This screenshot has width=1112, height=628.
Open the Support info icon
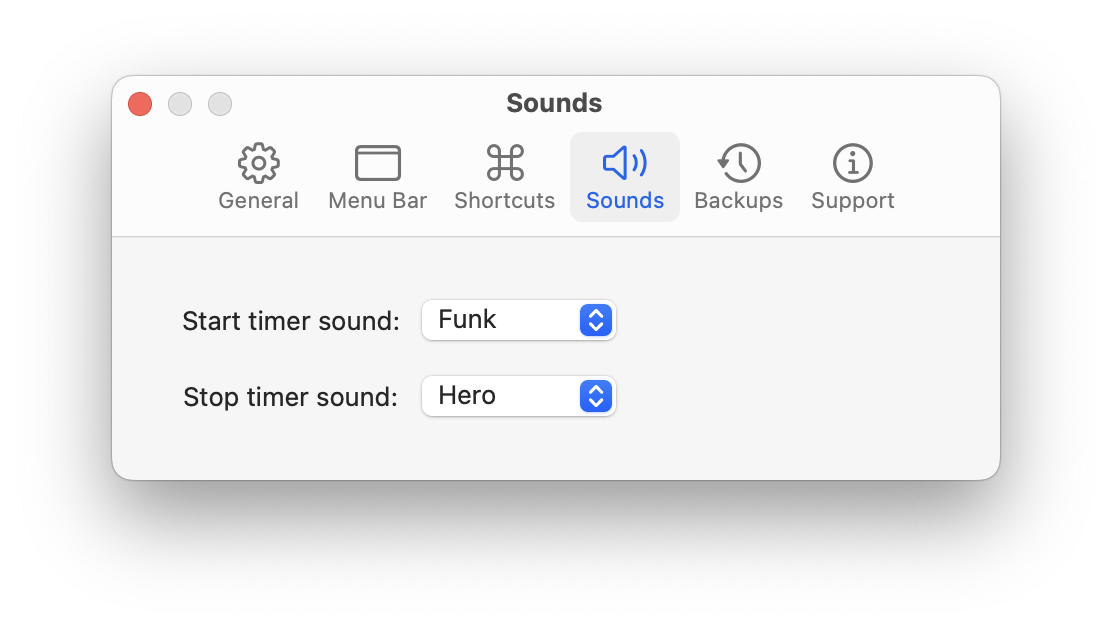point(852,163)
